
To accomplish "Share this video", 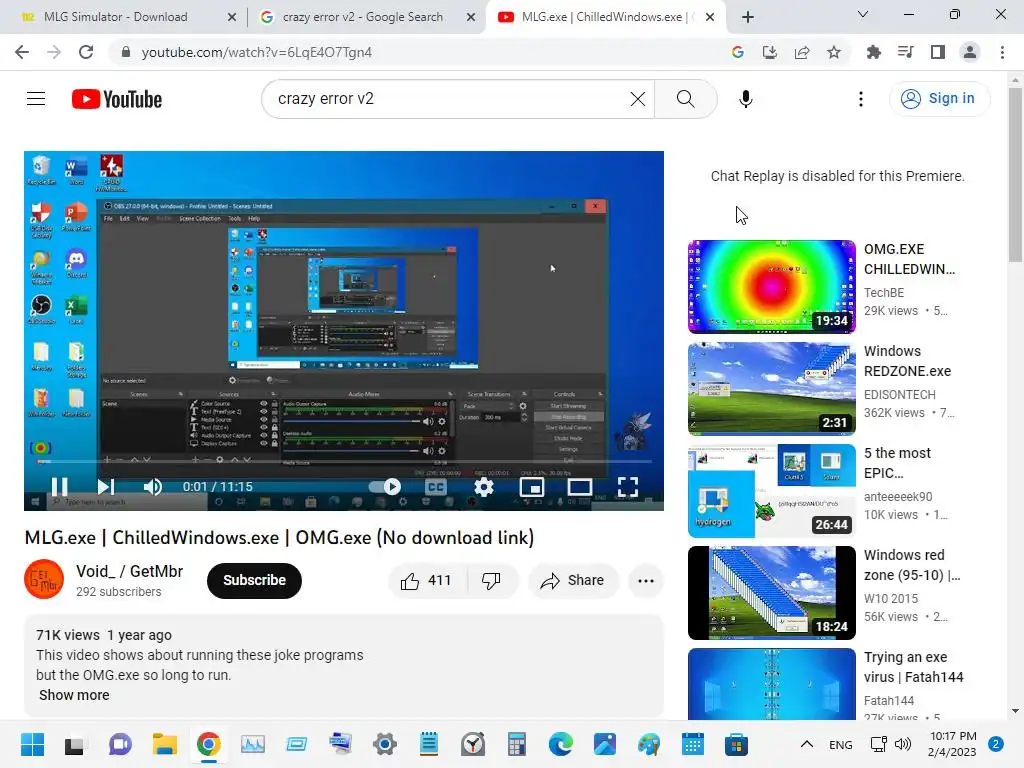I will 573,581.
